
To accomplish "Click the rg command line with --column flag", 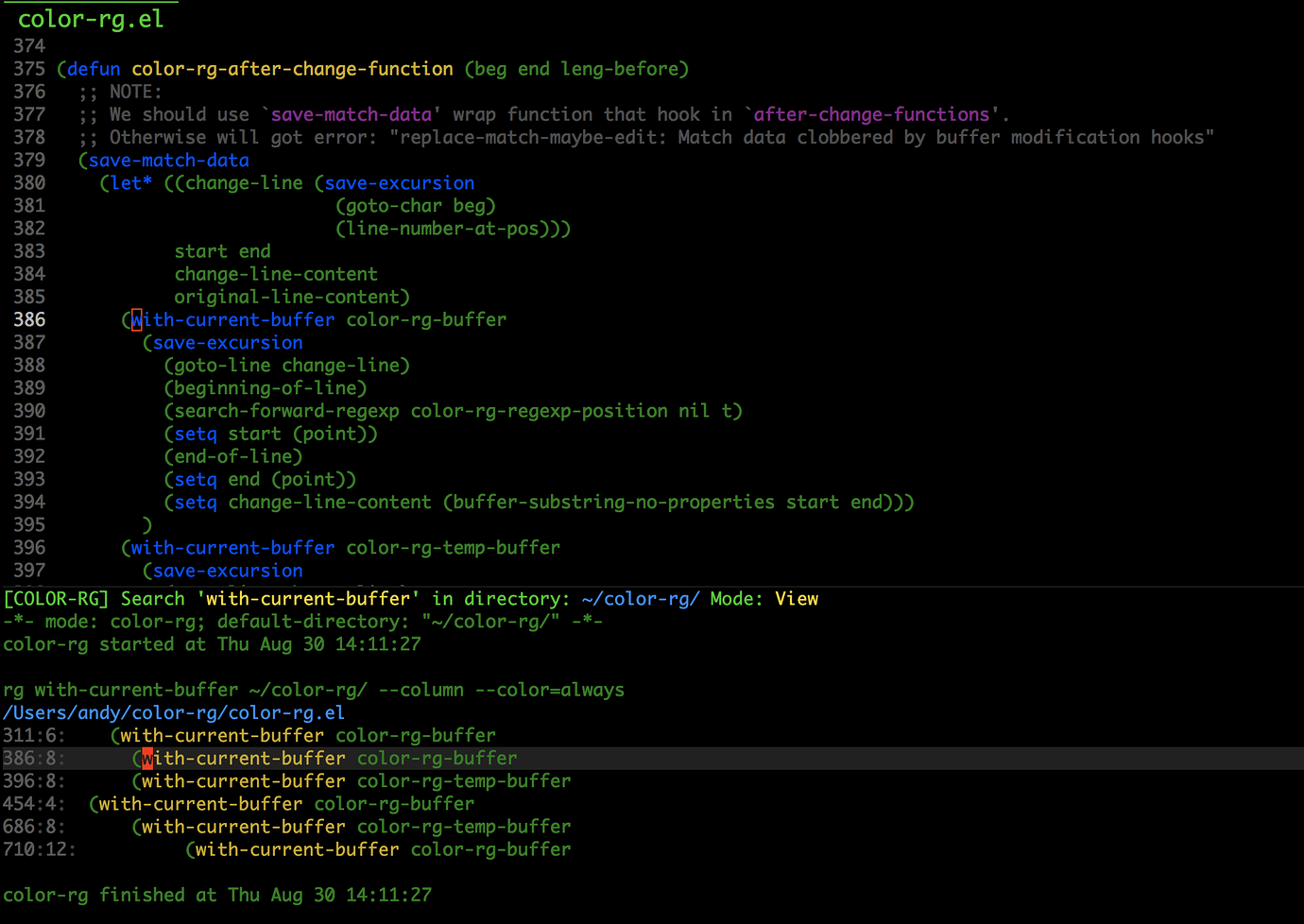I will coord(312,690).
